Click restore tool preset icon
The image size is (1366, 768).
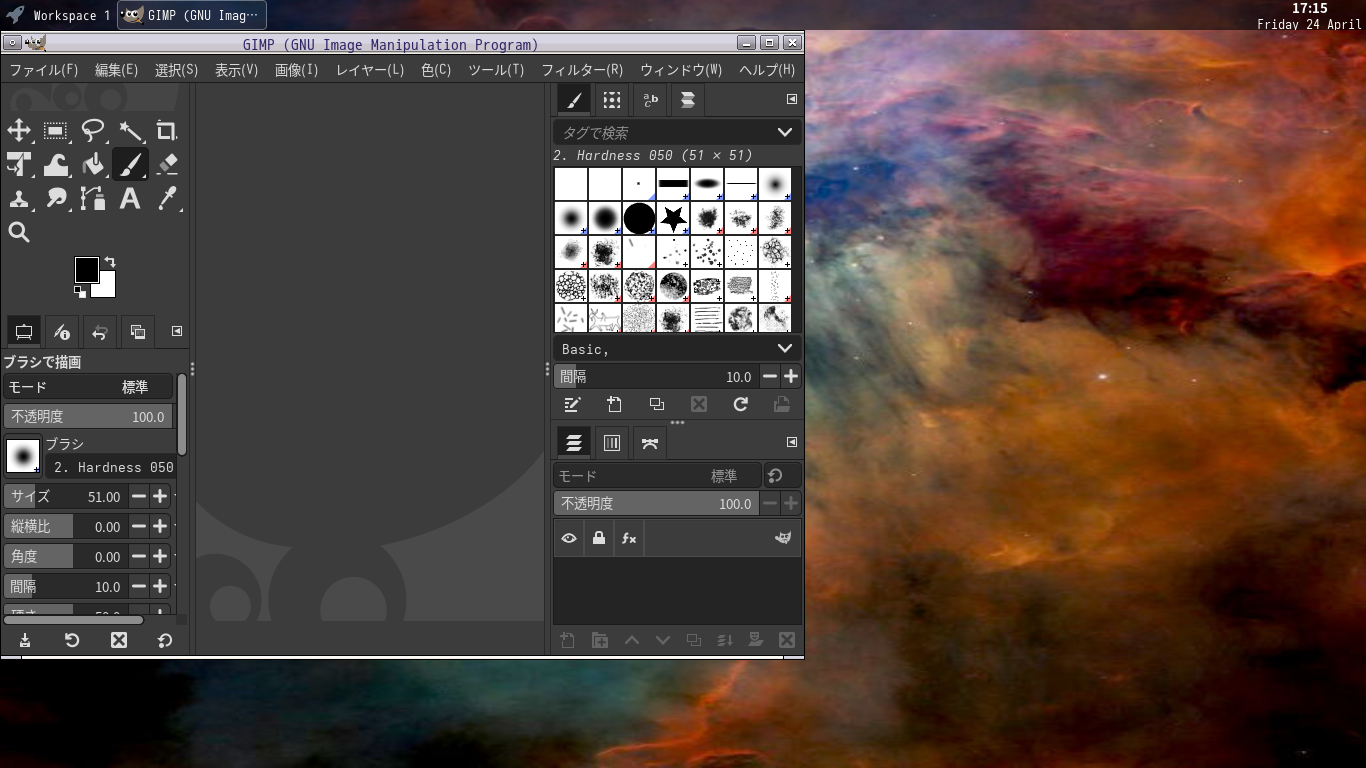pos(72,640)
